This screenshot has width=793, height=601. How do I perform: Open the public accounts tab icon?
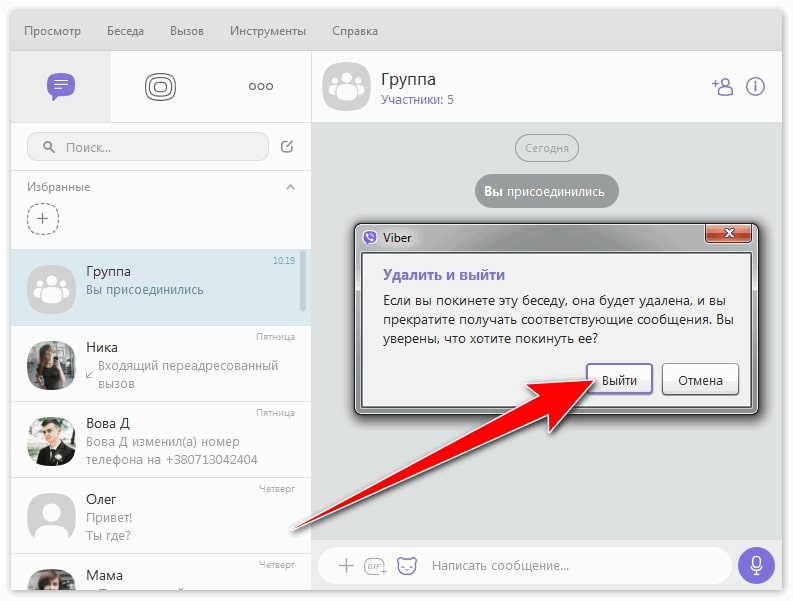pyautogui.click(x=160, y=87)
